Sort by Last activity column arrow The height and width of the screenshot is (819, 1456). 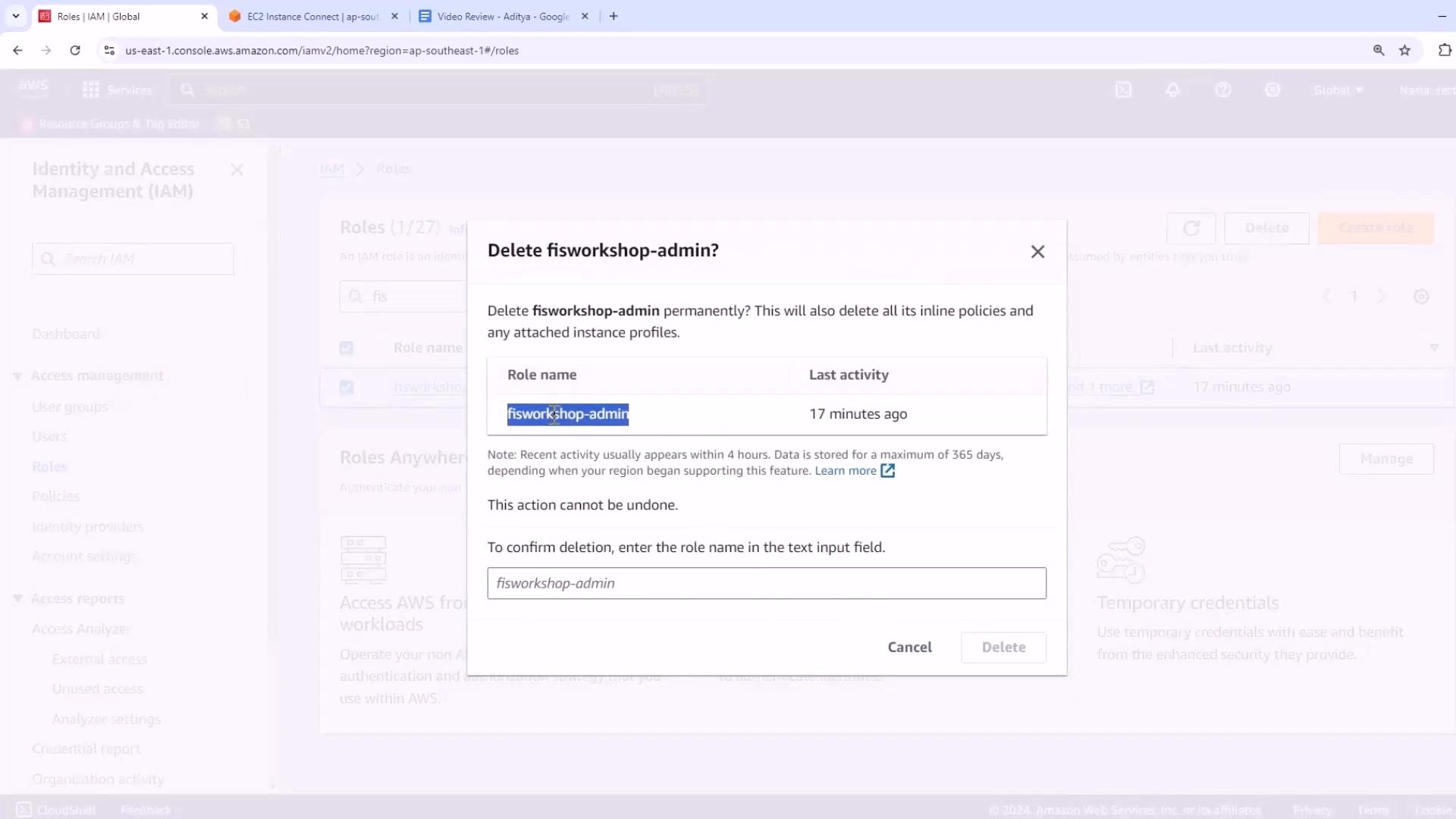coord(1433,348)
